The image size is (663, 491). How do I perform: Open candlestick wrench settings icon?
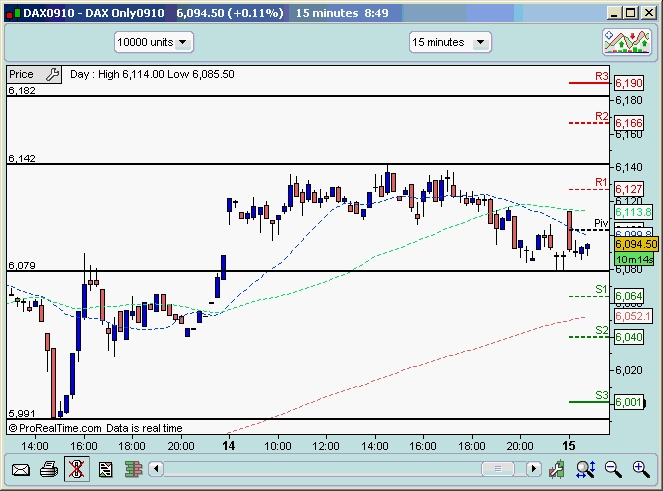coord(556,469)
